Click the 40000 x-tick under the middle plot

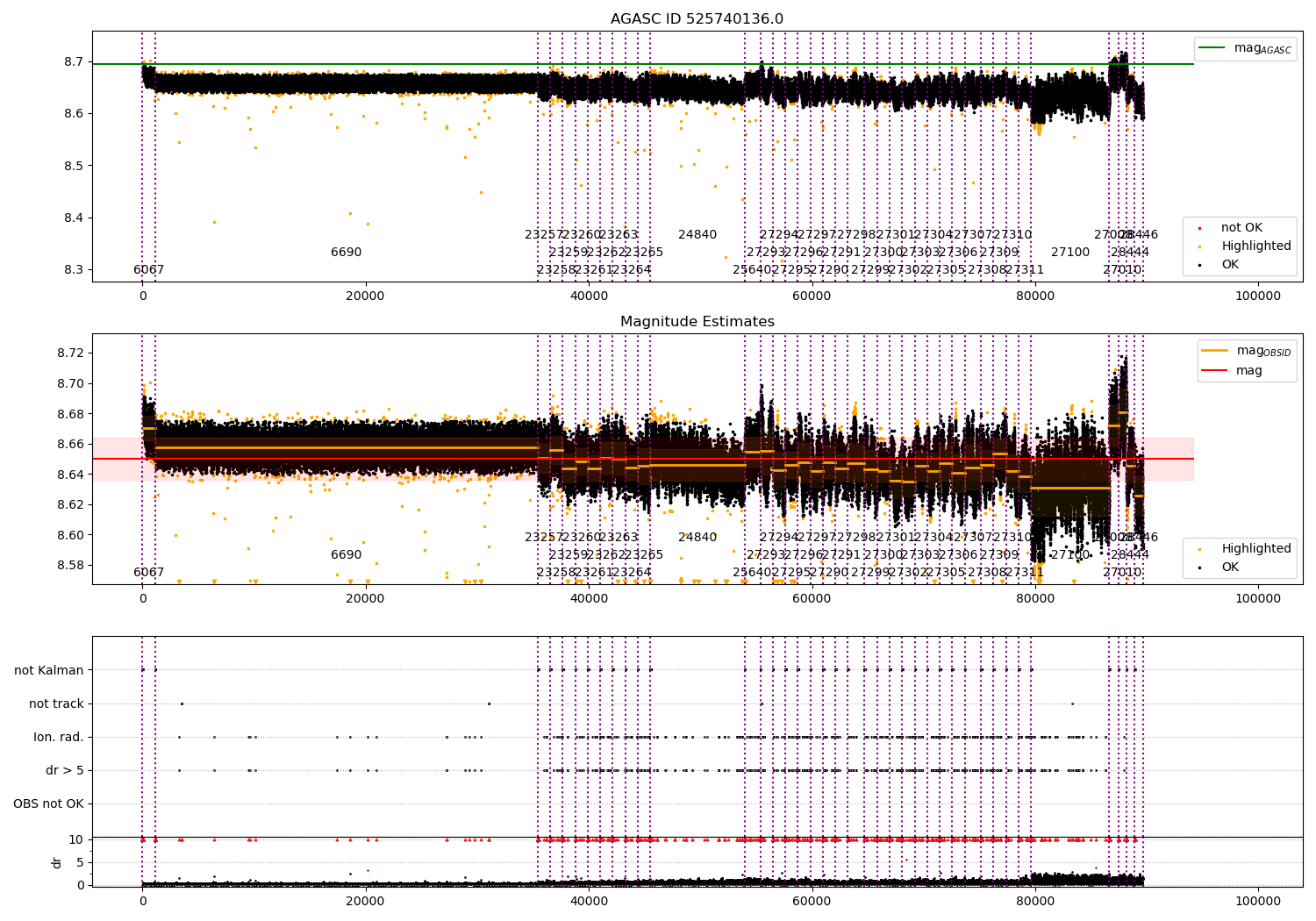(589, 598)
